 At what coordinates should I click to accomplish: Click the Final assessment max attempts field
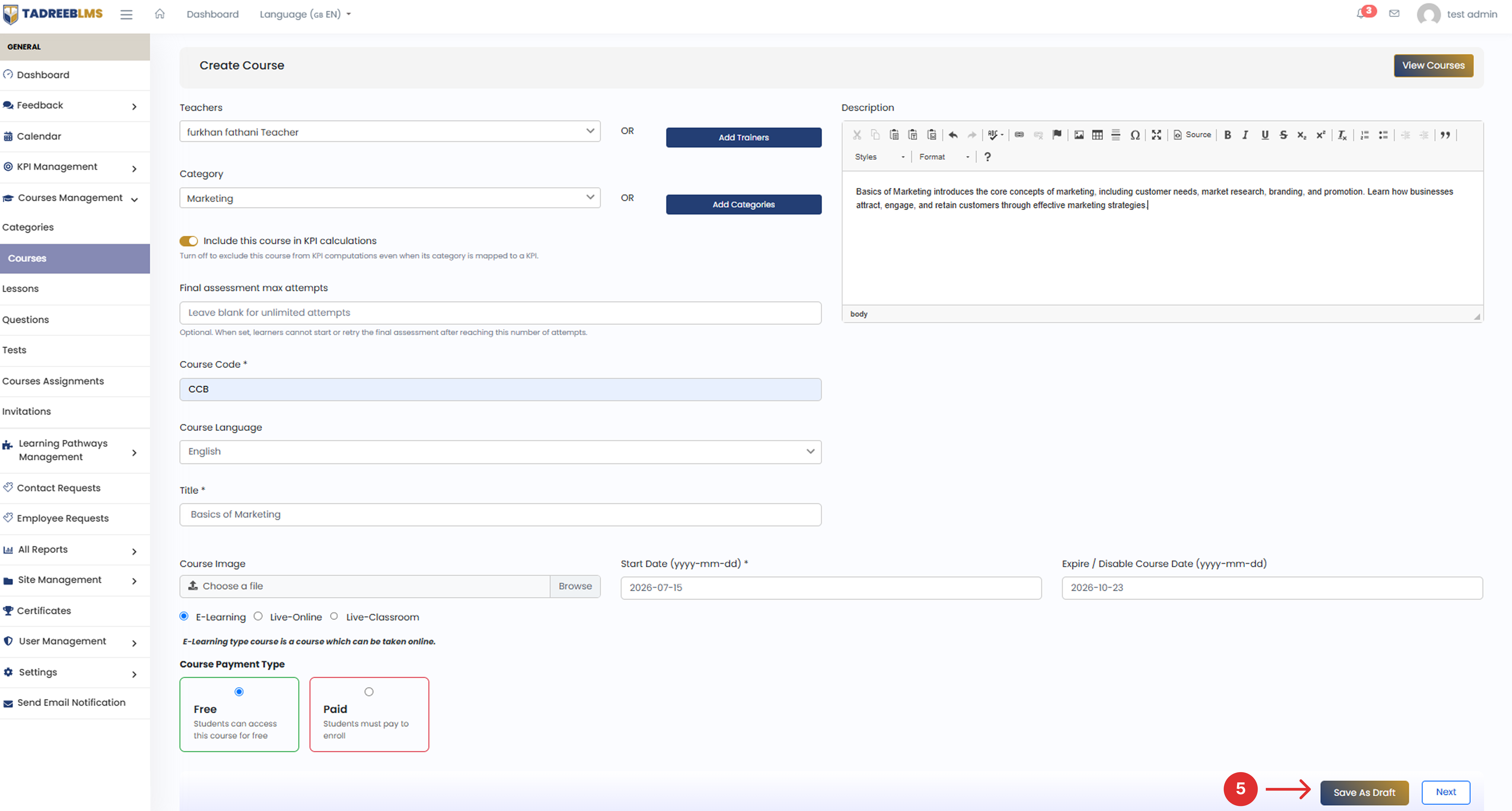pos(500,313)
